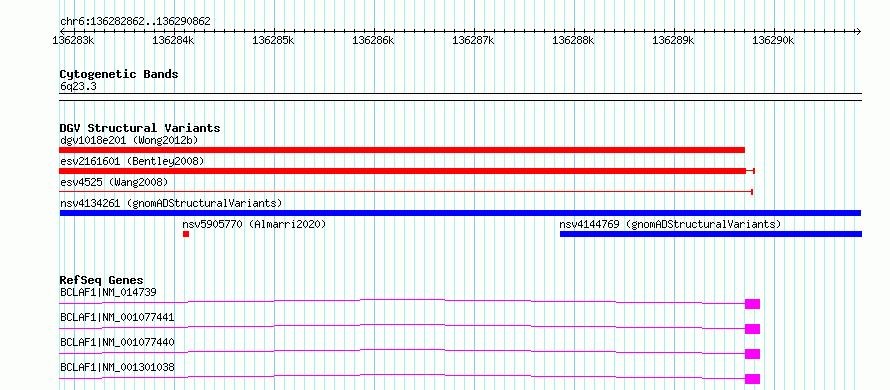Open variant label nsv4144769 gnomAD
The height and width of the screenshot is (390, 890).
coord(670,224)
